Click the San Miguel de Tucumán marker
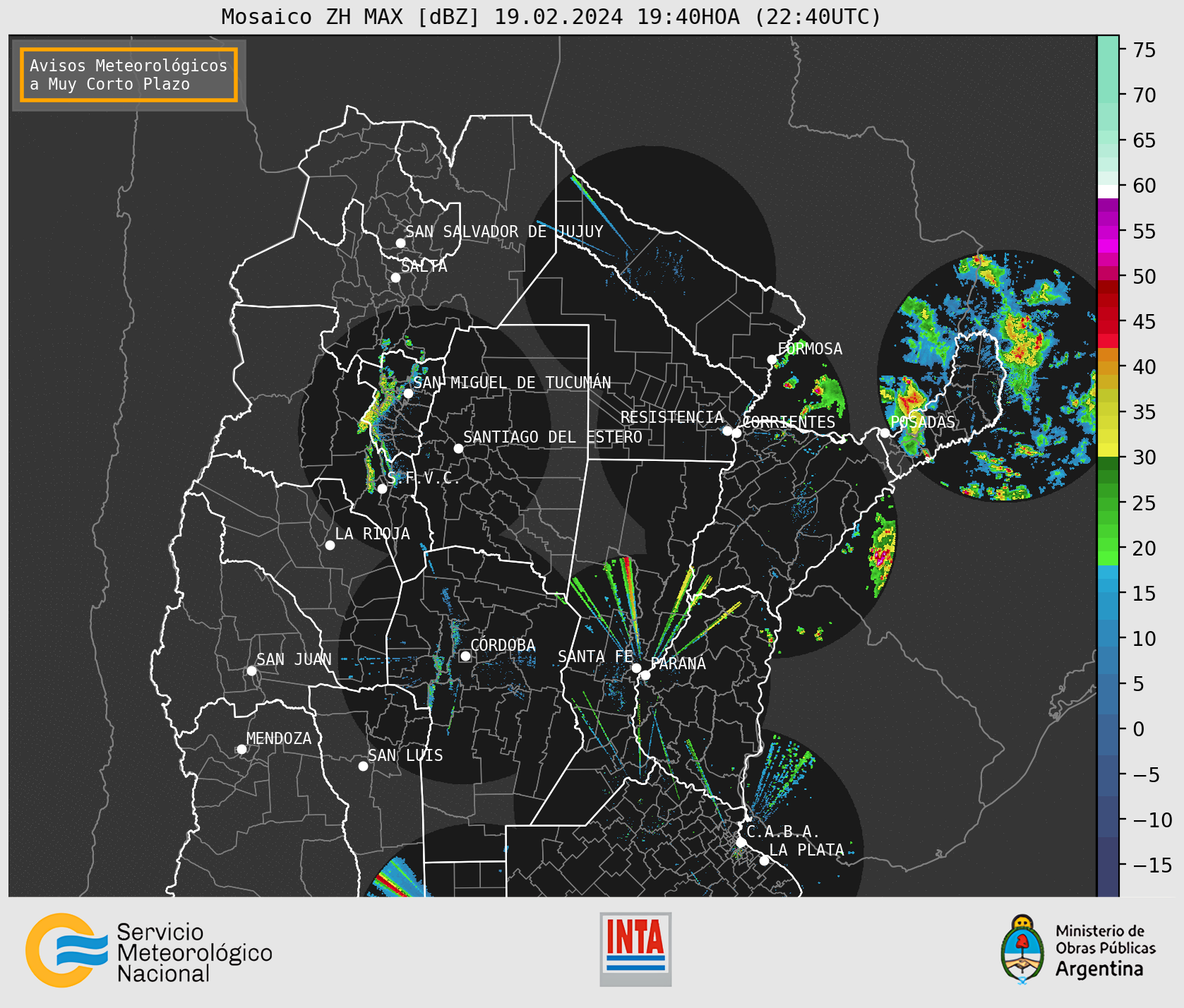This screenshot has height=1008, width=1184. point(407,393)
